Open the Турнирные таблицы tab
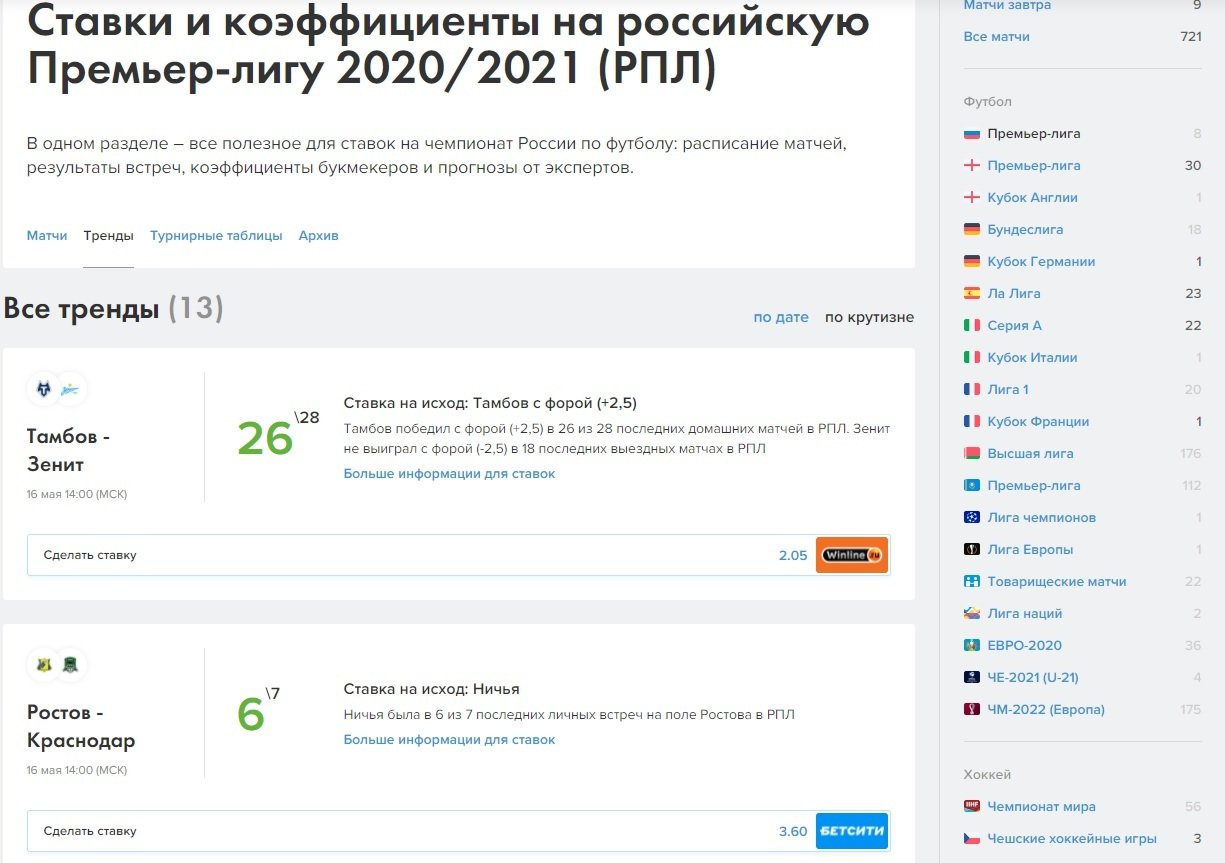 [x=216, y=236]
